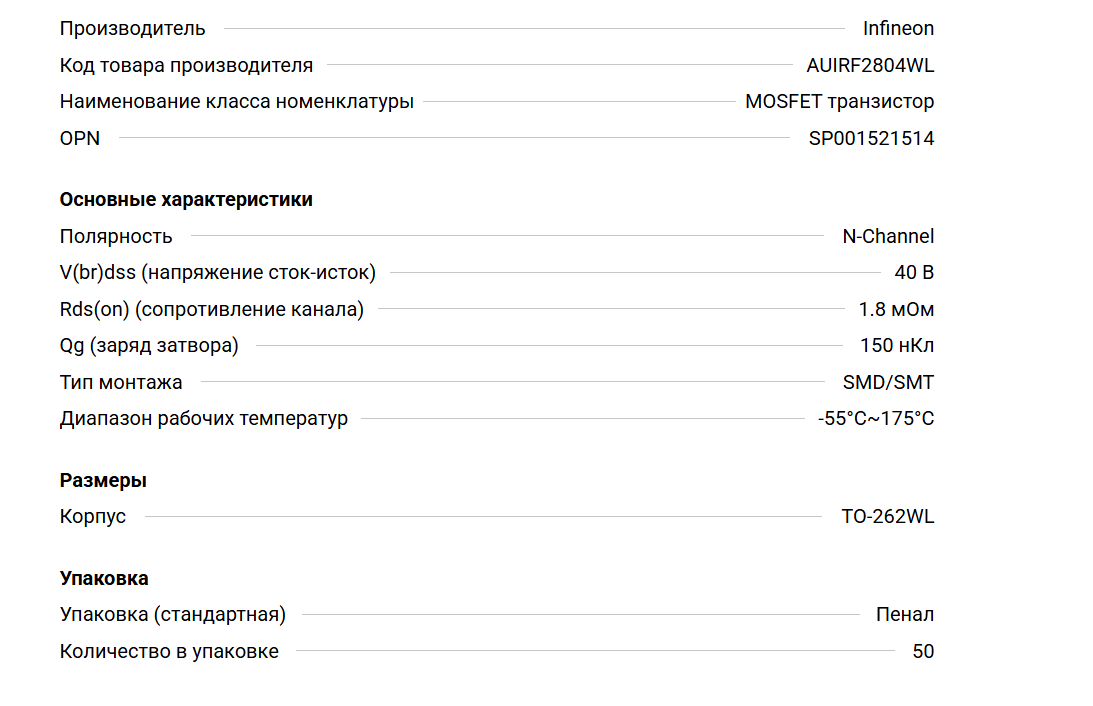Screen dimensions: 1093x706
Task: Click the 1.8 мОм resistance value
Action: point(896,310)
